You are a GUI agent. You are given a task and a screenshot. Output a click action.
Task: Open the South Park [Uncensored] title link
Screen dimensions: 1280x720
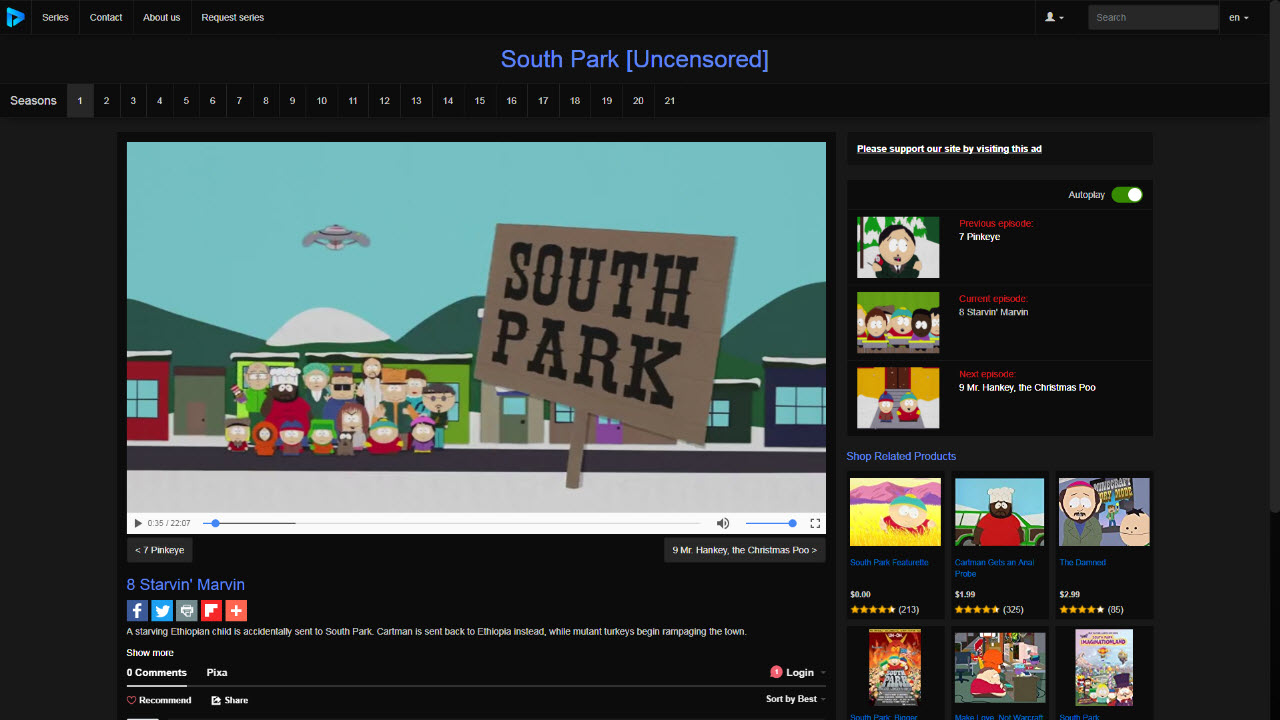coord(635,59)
